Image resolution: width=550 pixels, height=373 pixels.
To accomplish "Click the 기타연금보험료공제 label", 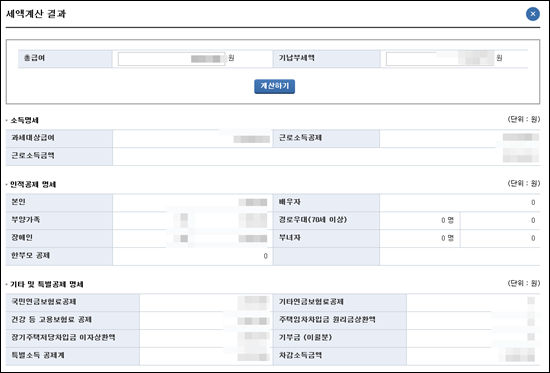I will point(311,302).
